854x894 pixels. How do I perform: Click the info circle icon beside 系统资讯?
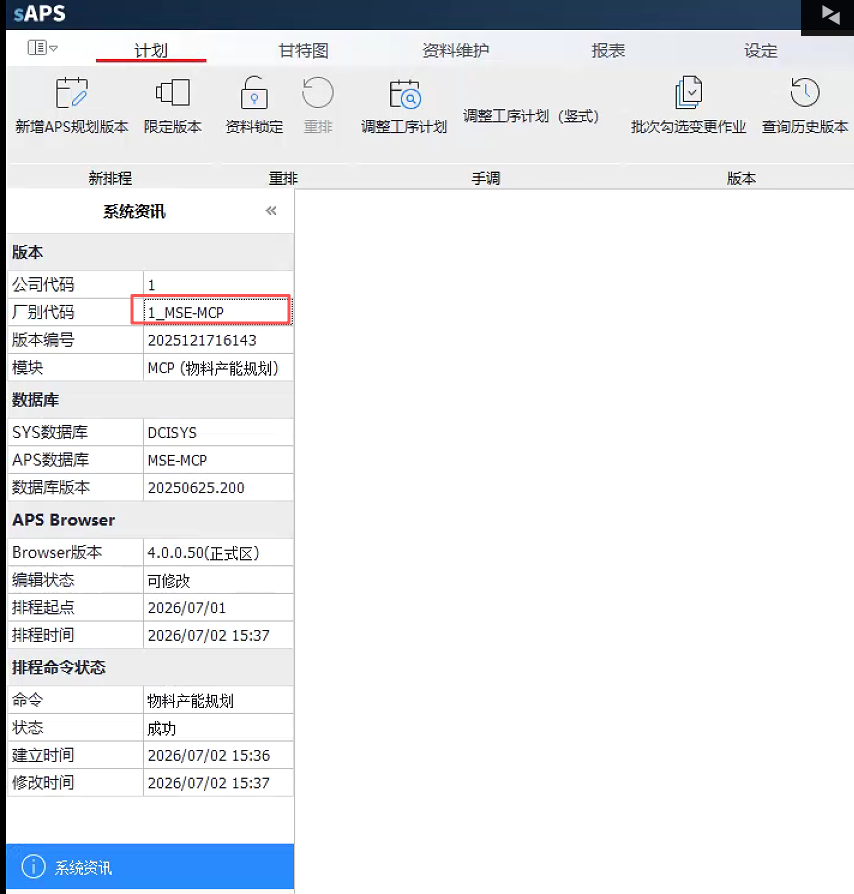click(x=33, y=867)
